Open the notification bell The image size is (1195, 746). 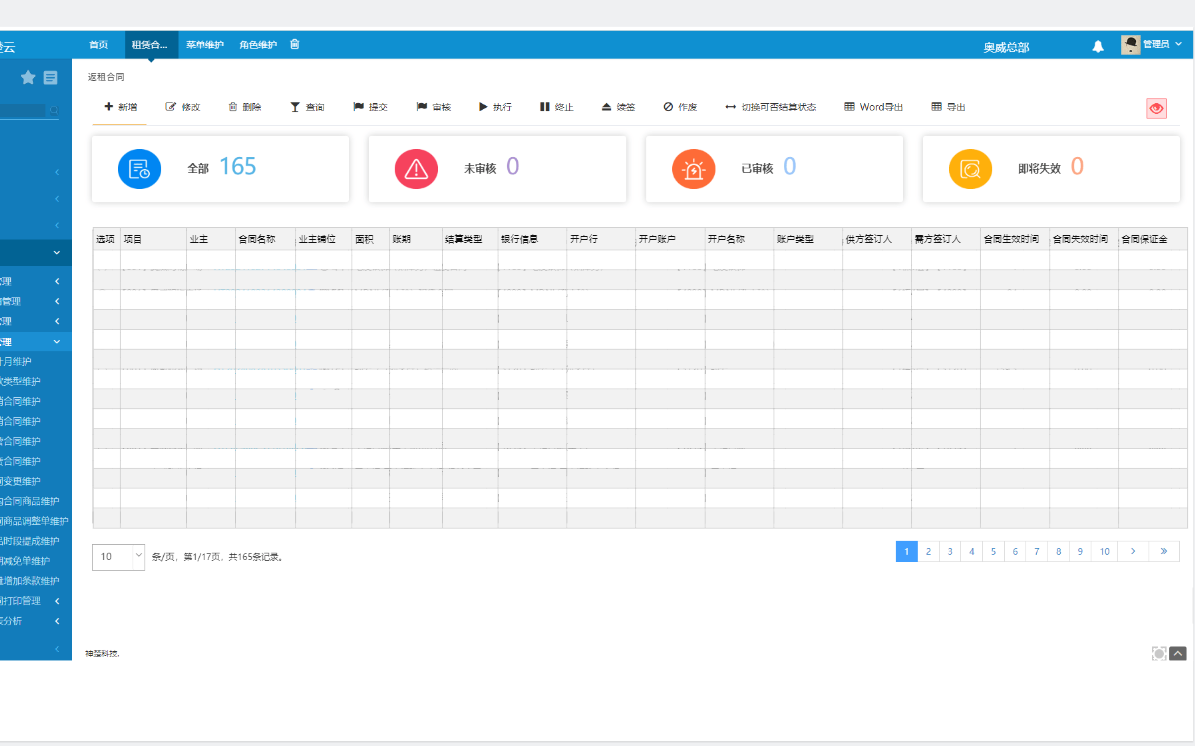(x=1097, y=46)
